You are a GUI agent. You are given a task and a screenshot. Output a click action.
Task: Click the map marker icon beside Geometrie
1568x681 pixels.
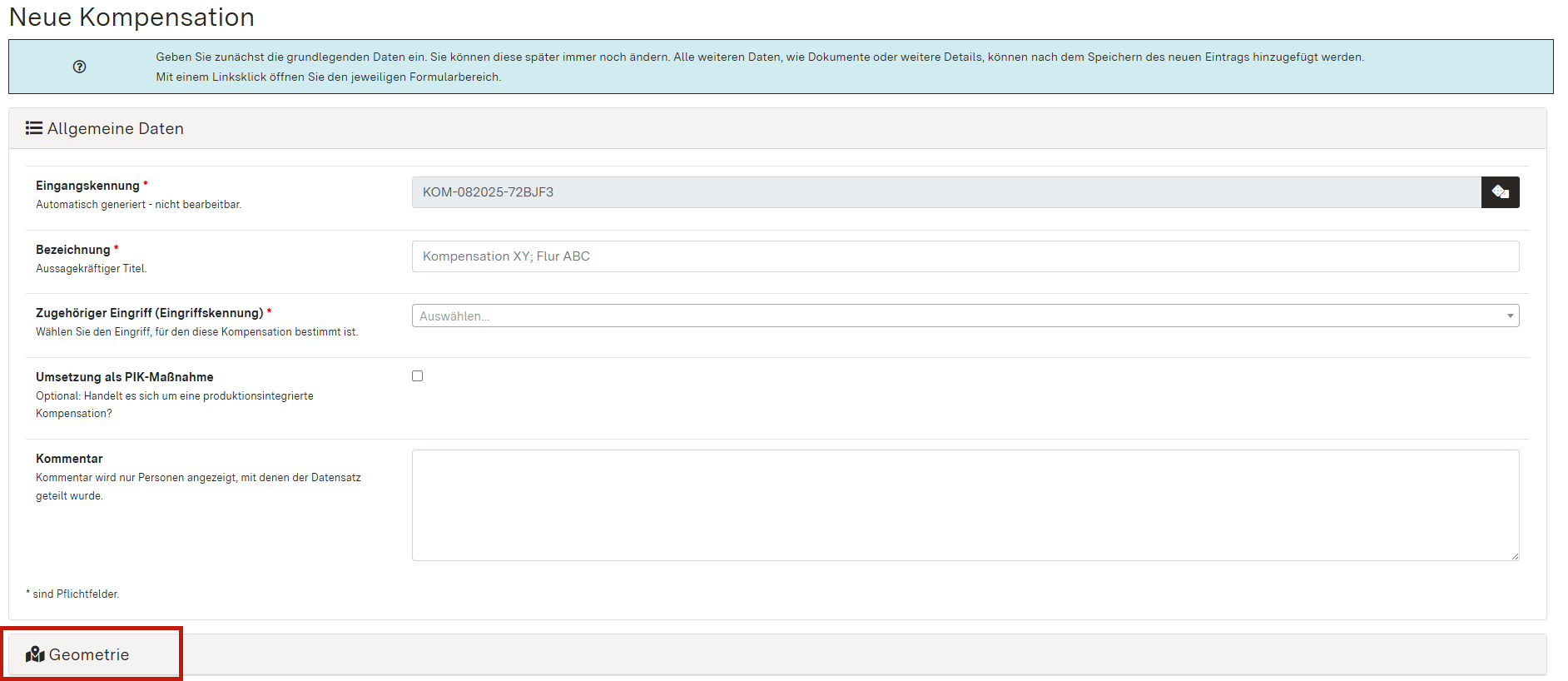(35, 654)
